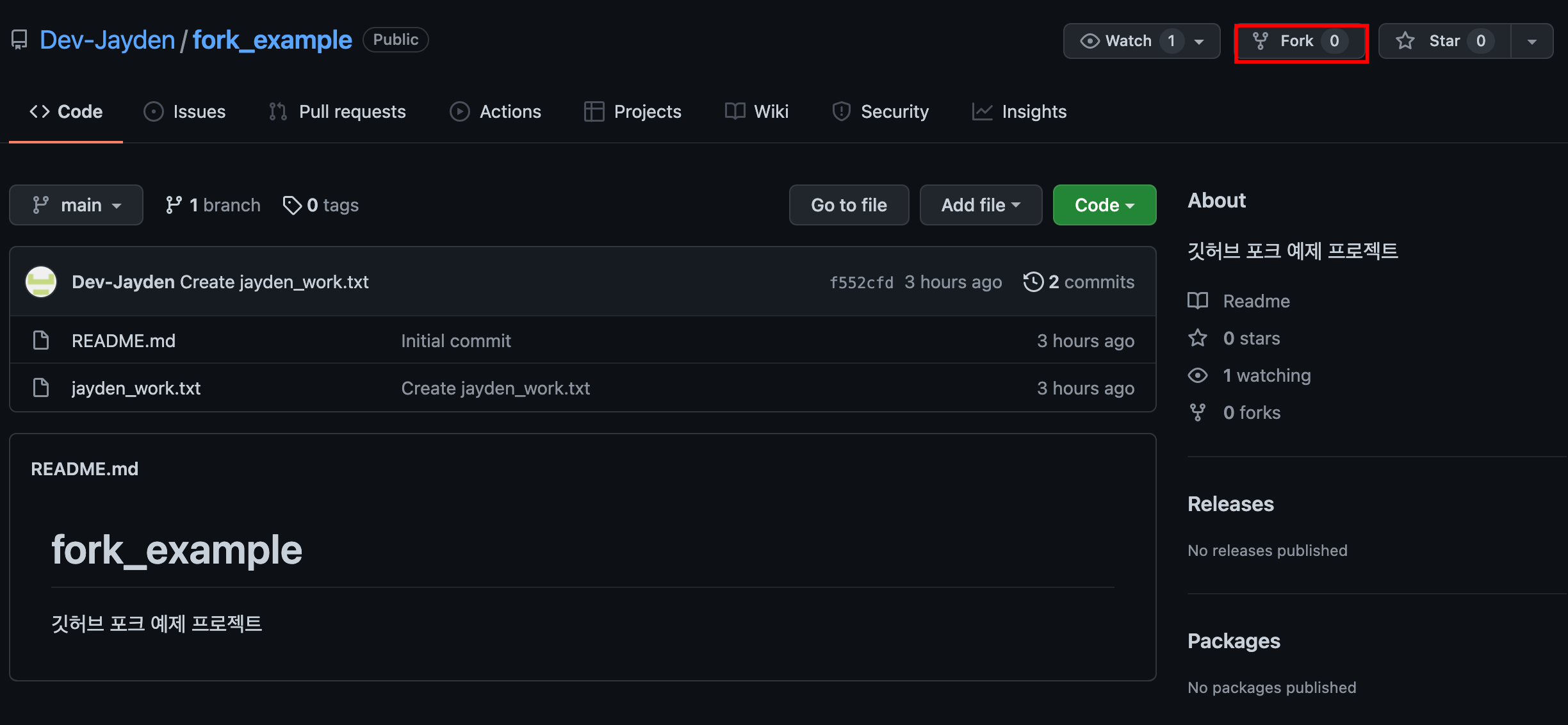The image size is (1568, 725).
Task: Open the Readme link in About
Action: click(1255, 301)
